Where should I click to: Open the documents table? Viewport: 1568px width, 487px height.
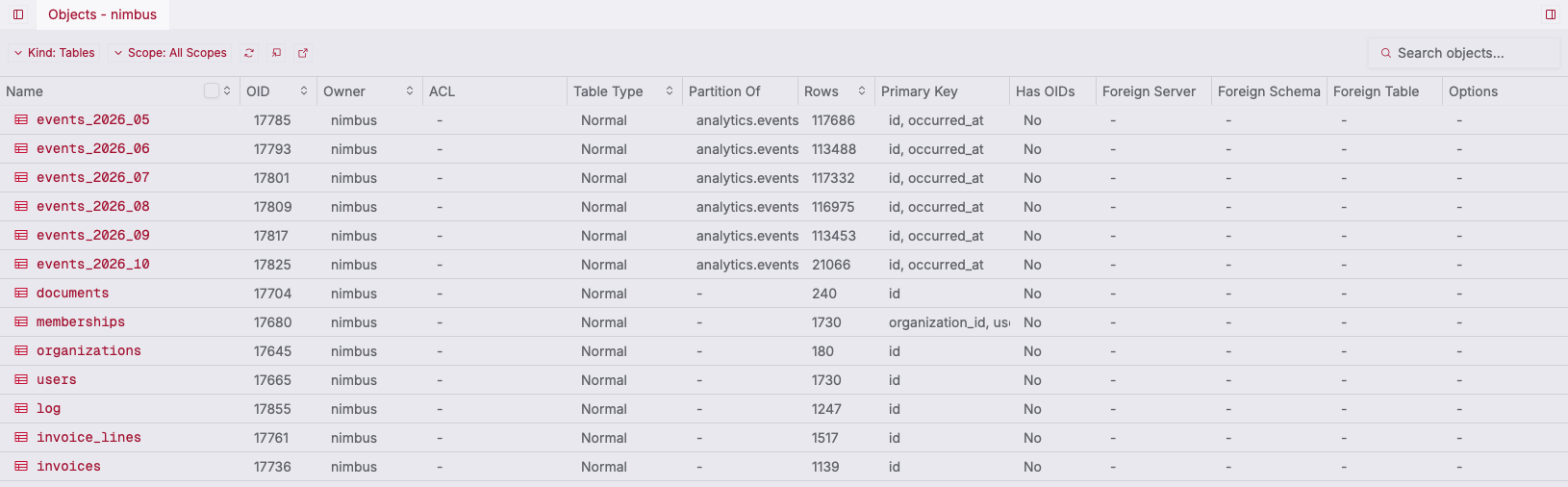pyautogui.click(x=73, y=294)
